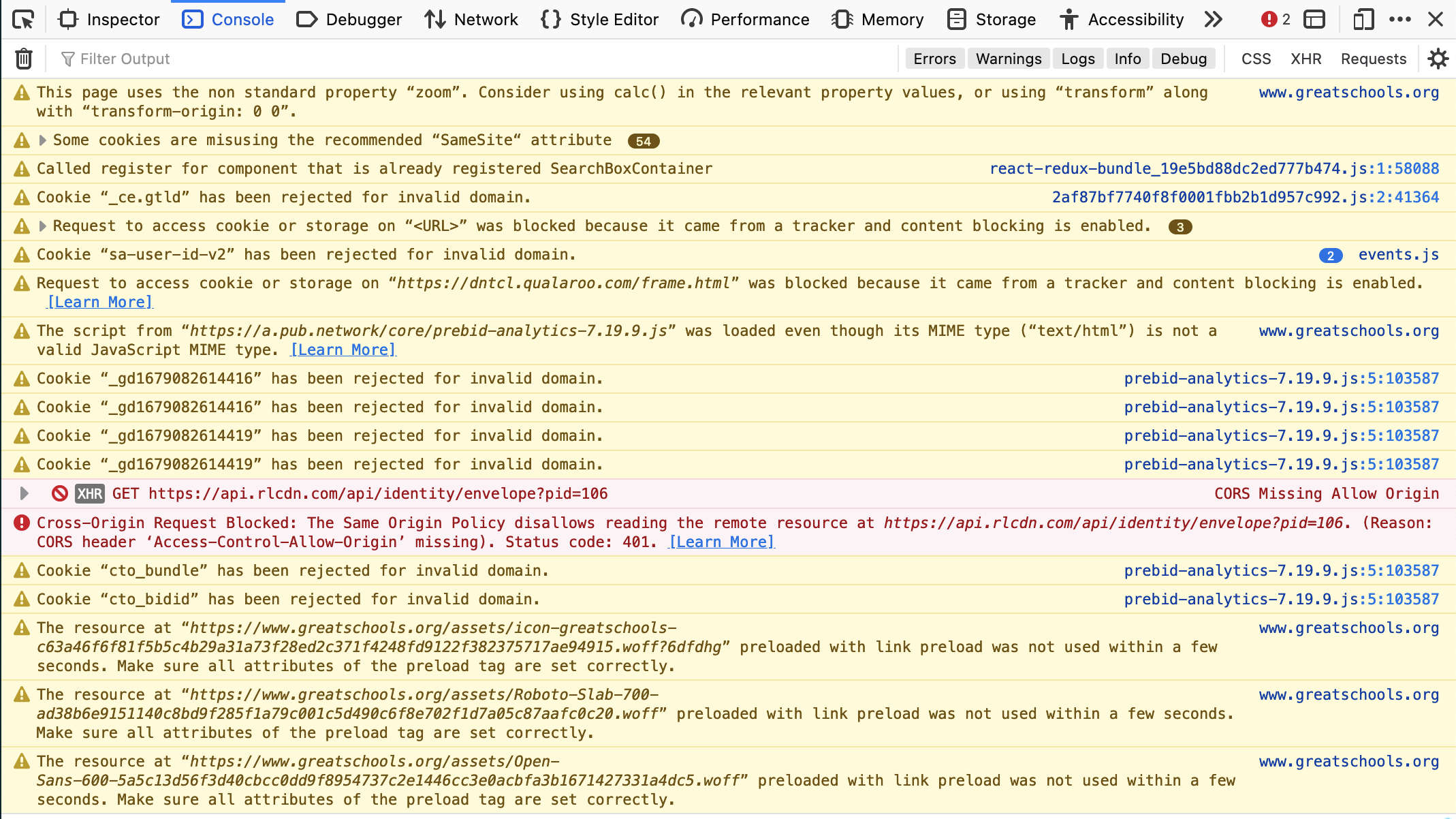
Task: Open the Debugger tab
Action: coord(349,20)
